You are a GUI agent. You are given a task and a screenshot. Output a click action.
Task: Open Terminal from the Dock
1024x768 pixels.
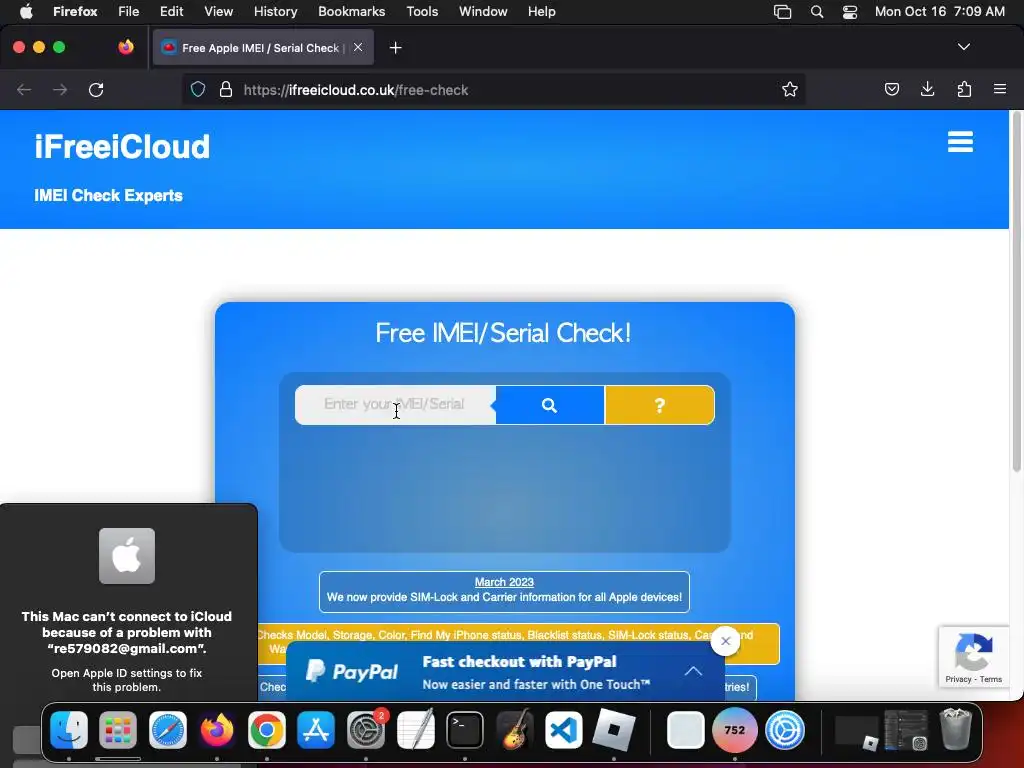tap(465, 729)
